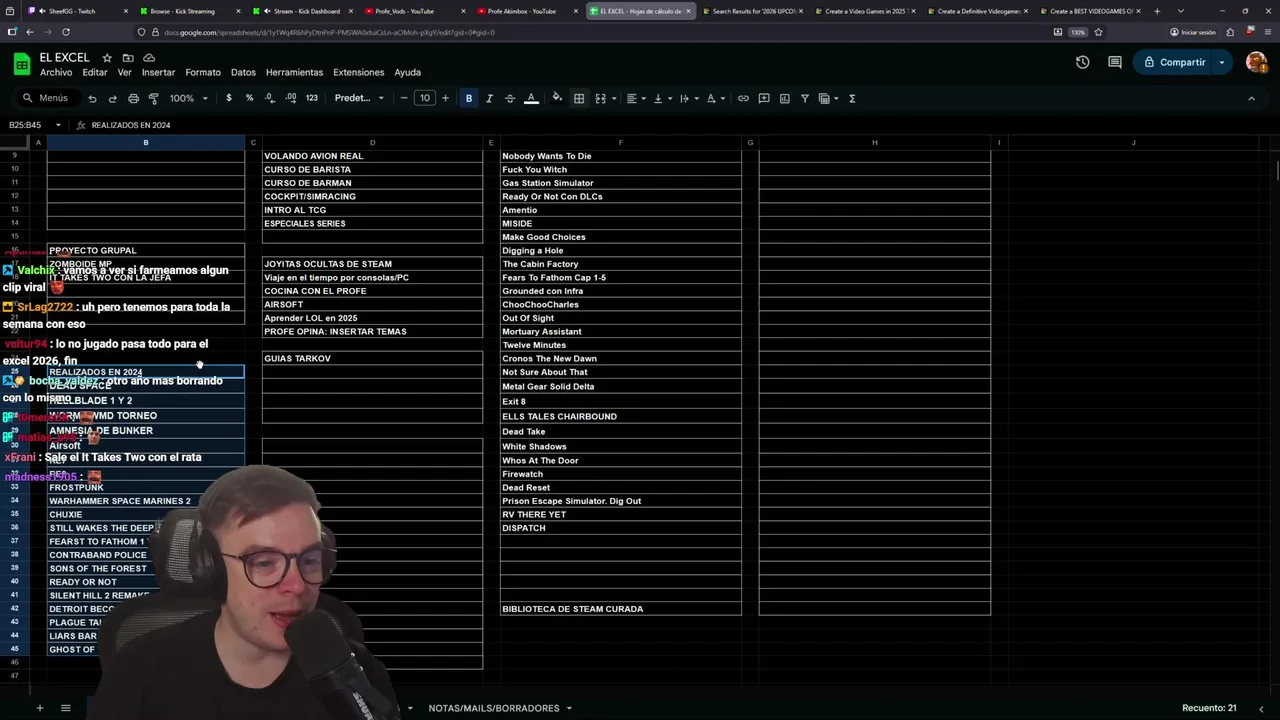1280x720 pixels.
Task: Print the spreadsheet with printer icon
Action: [x=133, y=98]
